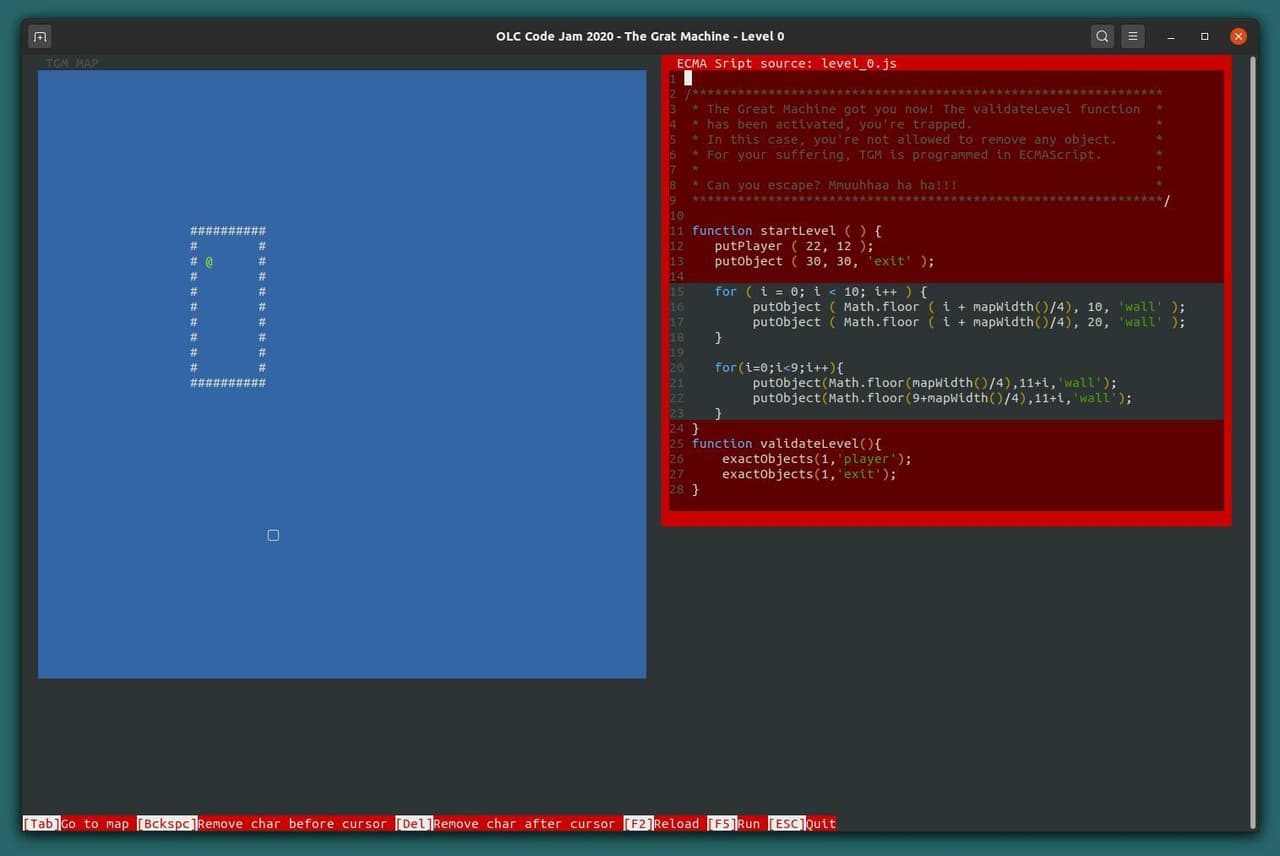Click the [Bckspc] Remove char before cursor hint

tap(262, 824)
